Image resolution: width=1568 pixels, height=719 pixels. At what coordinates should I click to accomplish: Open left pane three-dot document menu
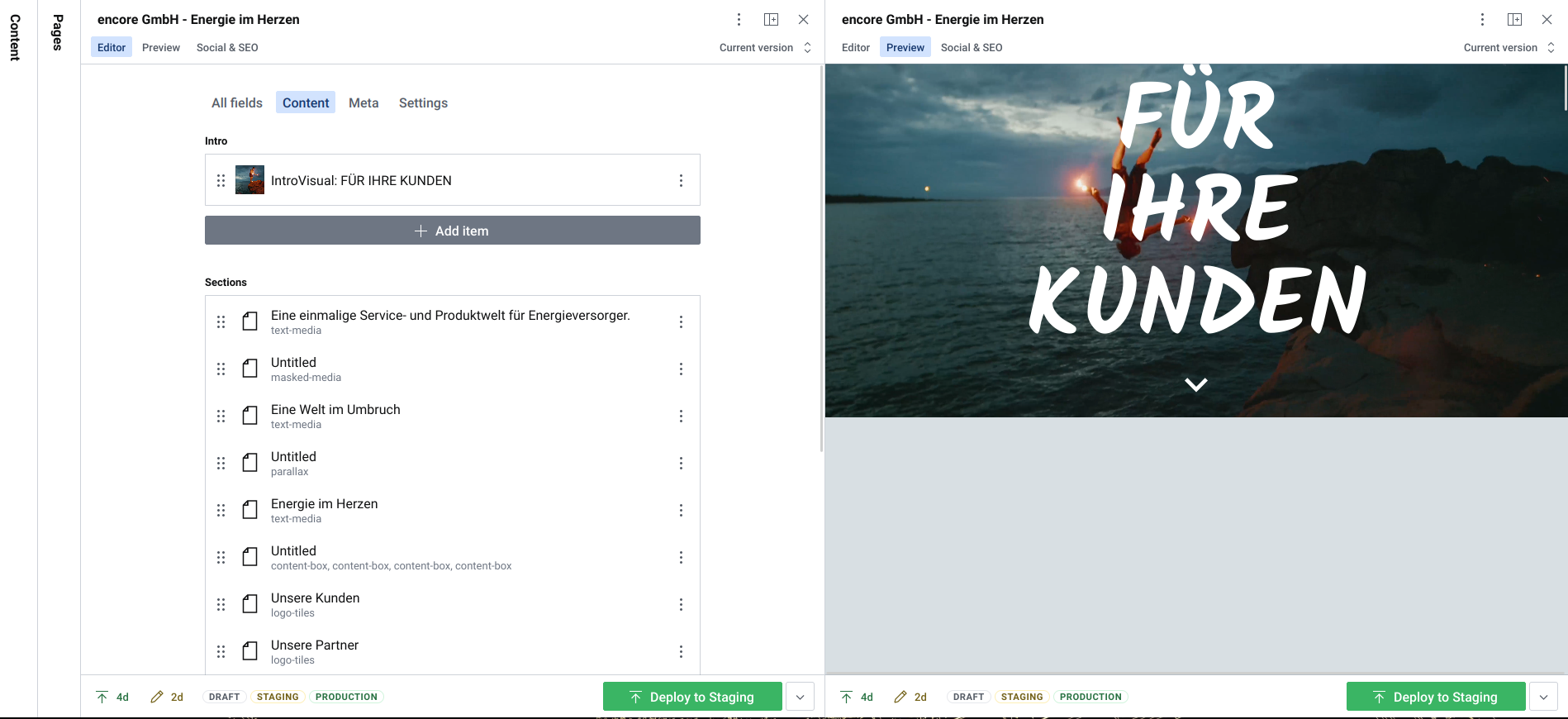click(739, 19)
